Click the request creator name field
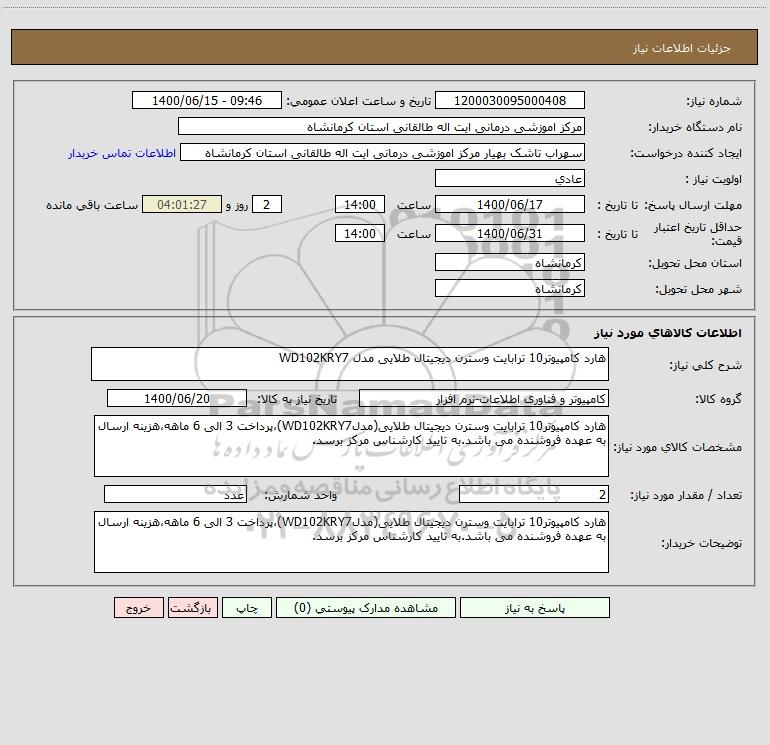Image resolution: width=770 pixels, height=745 pixels. pyautogui.click(x=383, y=152)
